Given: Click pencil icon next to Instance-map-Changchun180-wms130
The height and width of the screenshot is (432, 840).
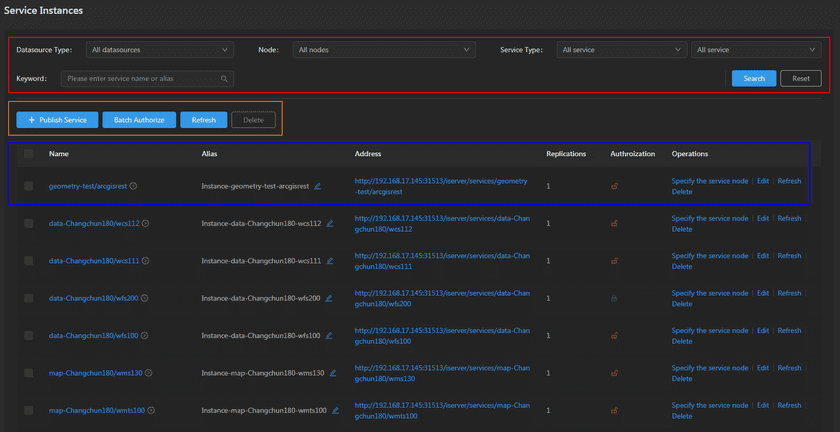Looking at the screenshot, I should point(333,373).
